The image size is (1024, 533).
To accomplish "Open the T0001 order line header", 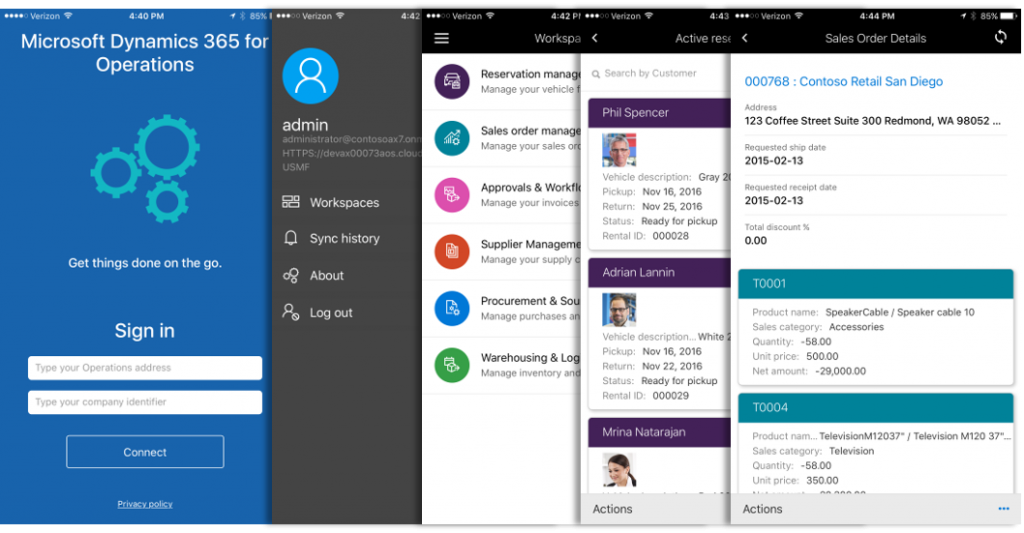I will 876,283.
